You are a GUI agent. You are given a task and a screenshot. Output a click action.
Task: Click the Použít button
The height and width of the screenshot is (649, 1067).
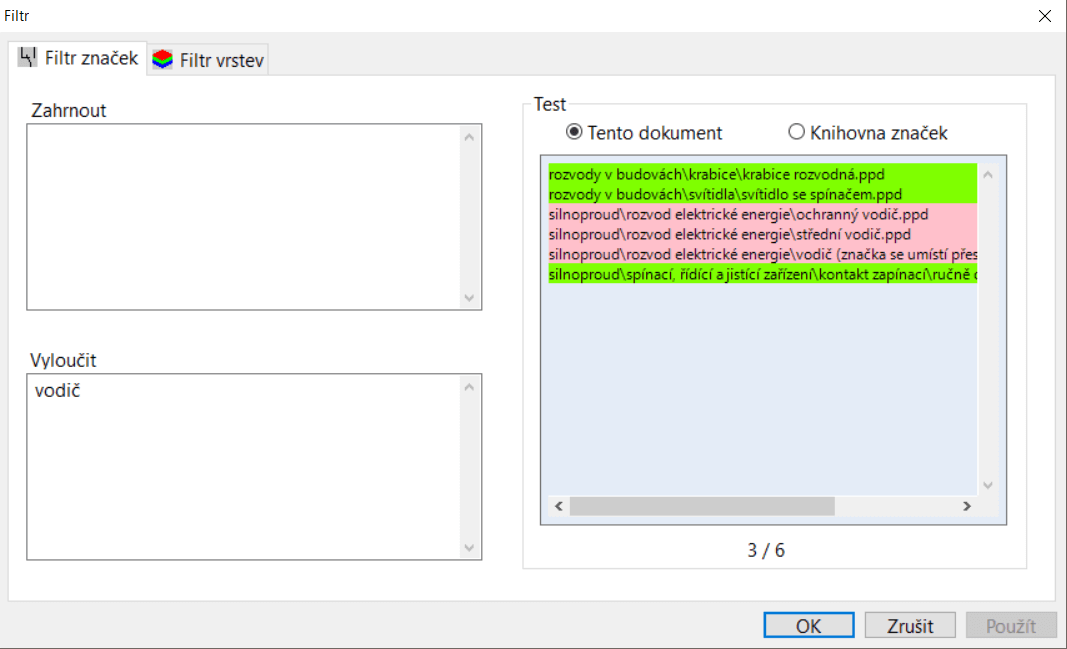coord(1011,625)
